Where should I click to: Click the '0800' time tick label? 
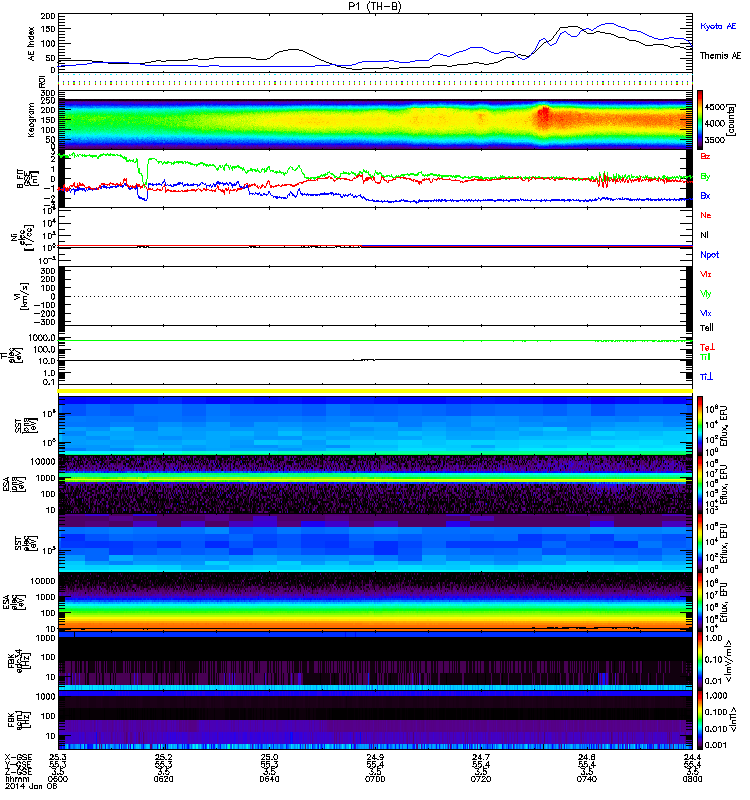pyautogui.click(x=692, y=779)
